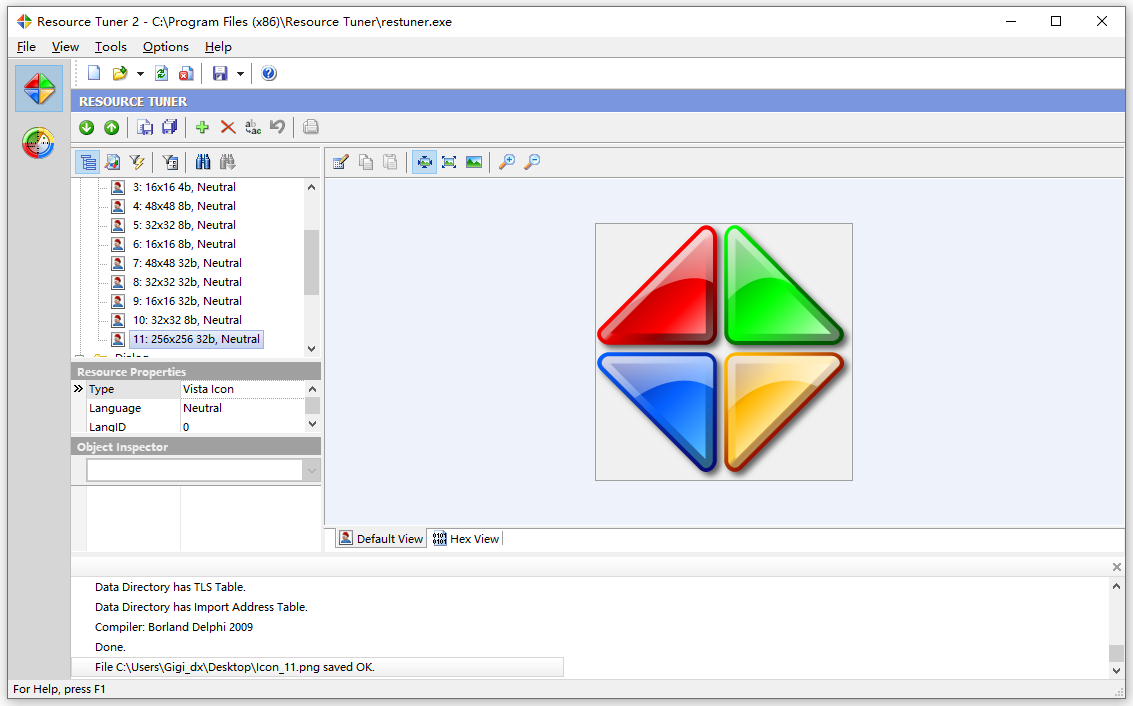Save the file with the floppy disk icon
1133x706 pixels.
(x=220, y=73)
